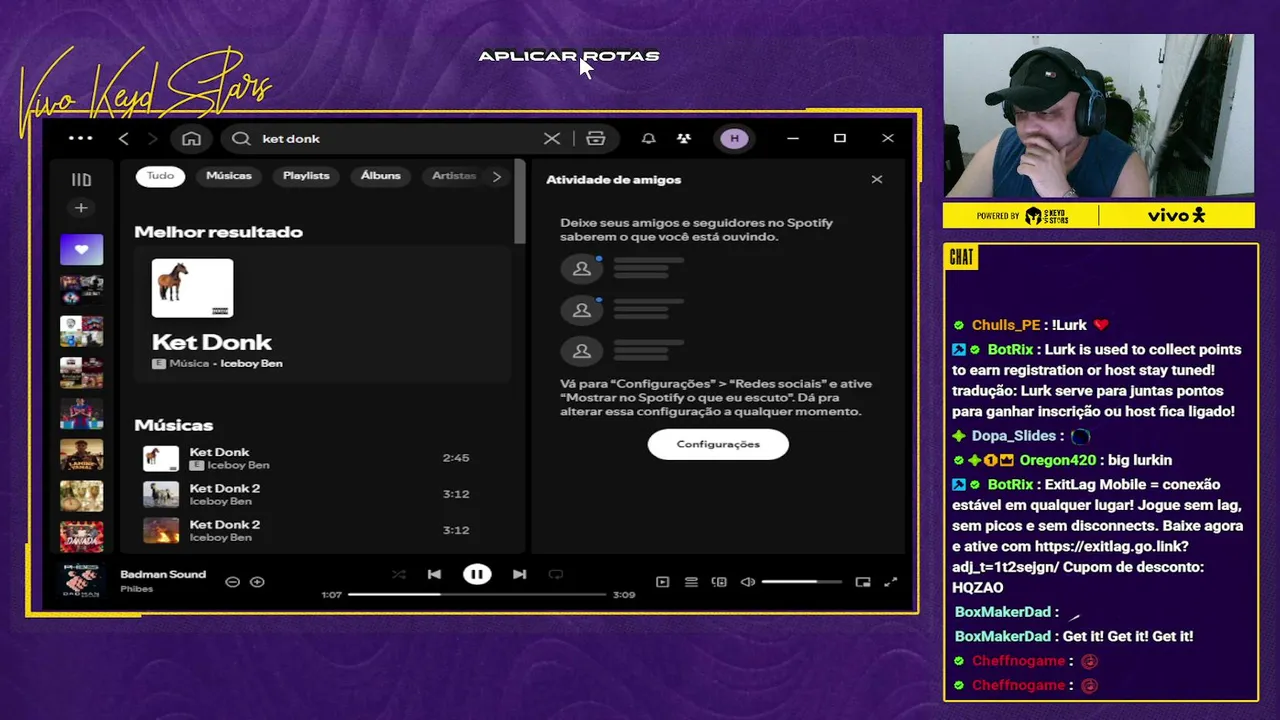The width and height of the screenshot is (1280, 720).
Task: Open the Badman Sound album cover
Action: click(x=81, y=581)
